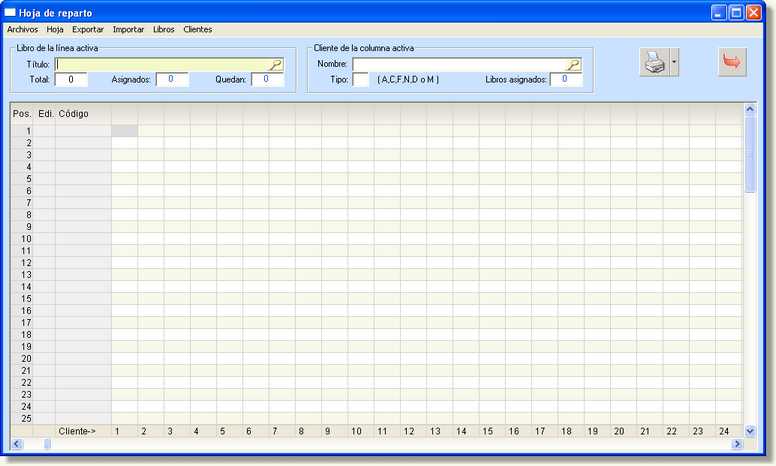Viewport: 776px width, 466px height.
Task: Click the Edi. column header
Action: tap(46, 114)
